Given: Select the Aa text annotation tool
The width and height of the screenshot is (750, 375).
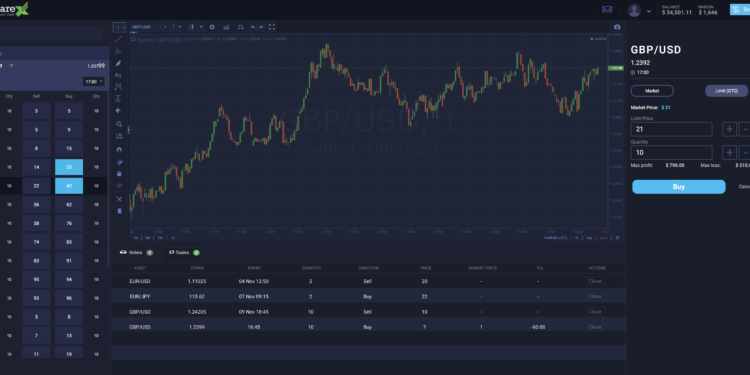Looking at the screenshot, I should (119, 75).
